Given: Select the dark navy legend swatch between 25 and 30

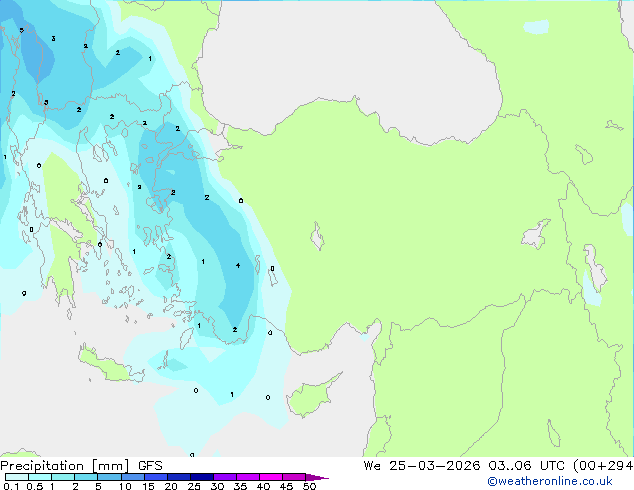Looking at the screenshot, I should tap(201, 477).
